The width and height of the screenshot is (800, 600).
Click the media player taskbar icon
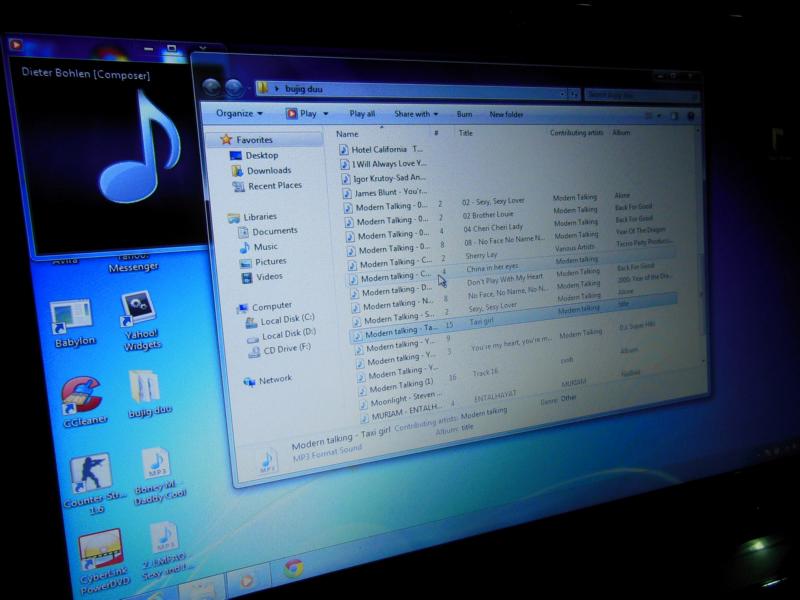(247, 580)
